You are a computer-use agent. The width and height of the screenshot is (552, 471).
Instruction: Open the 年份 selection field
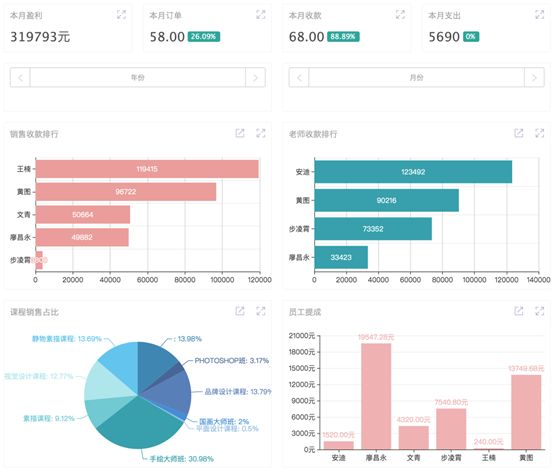pyautogui.click(x=138, y=77)
